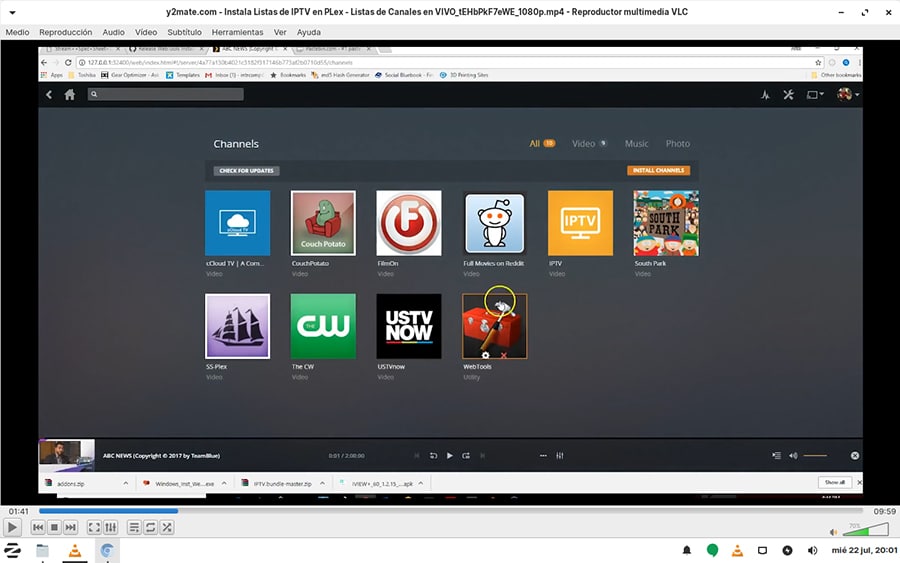
Task: Click VLC play button
Action: point(12,527)
